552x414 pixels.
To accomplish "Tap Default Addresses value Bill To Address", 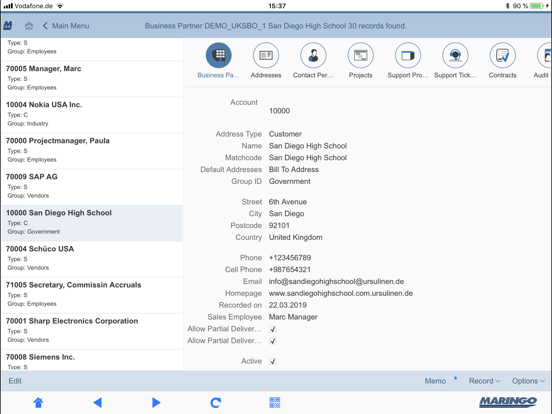I will [x=294, y=170].
